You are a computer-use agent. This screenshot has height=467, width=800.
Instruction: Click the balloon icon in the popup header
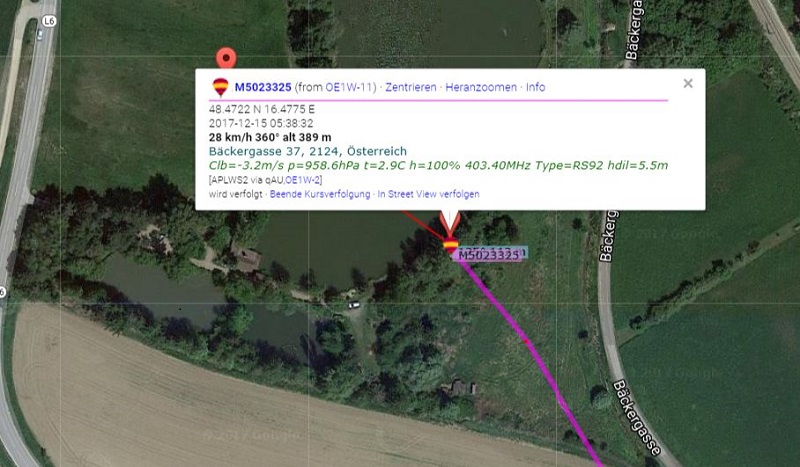(x=220, y=87)
